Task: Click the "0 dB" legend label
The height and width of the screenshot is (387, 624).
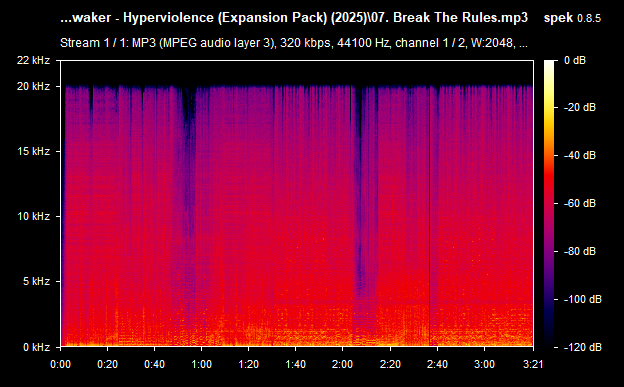Action: (575, 60)
